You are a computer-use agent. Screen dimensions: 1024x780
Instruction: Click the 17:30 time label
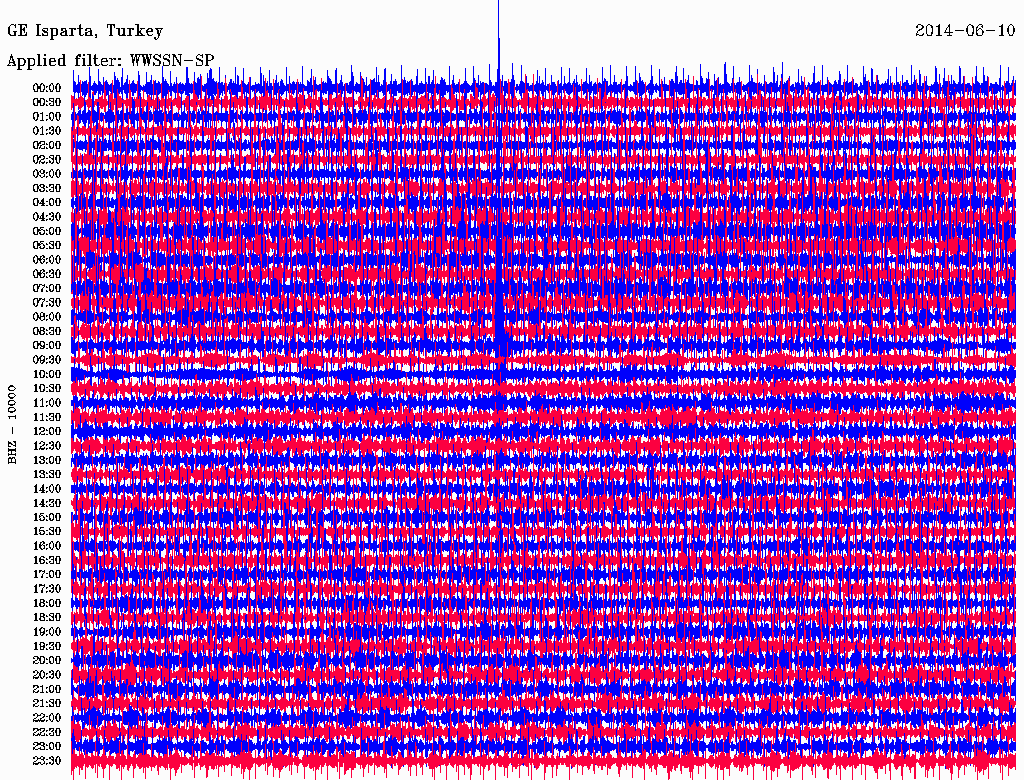pyautogui.click(x=47, y=589)
